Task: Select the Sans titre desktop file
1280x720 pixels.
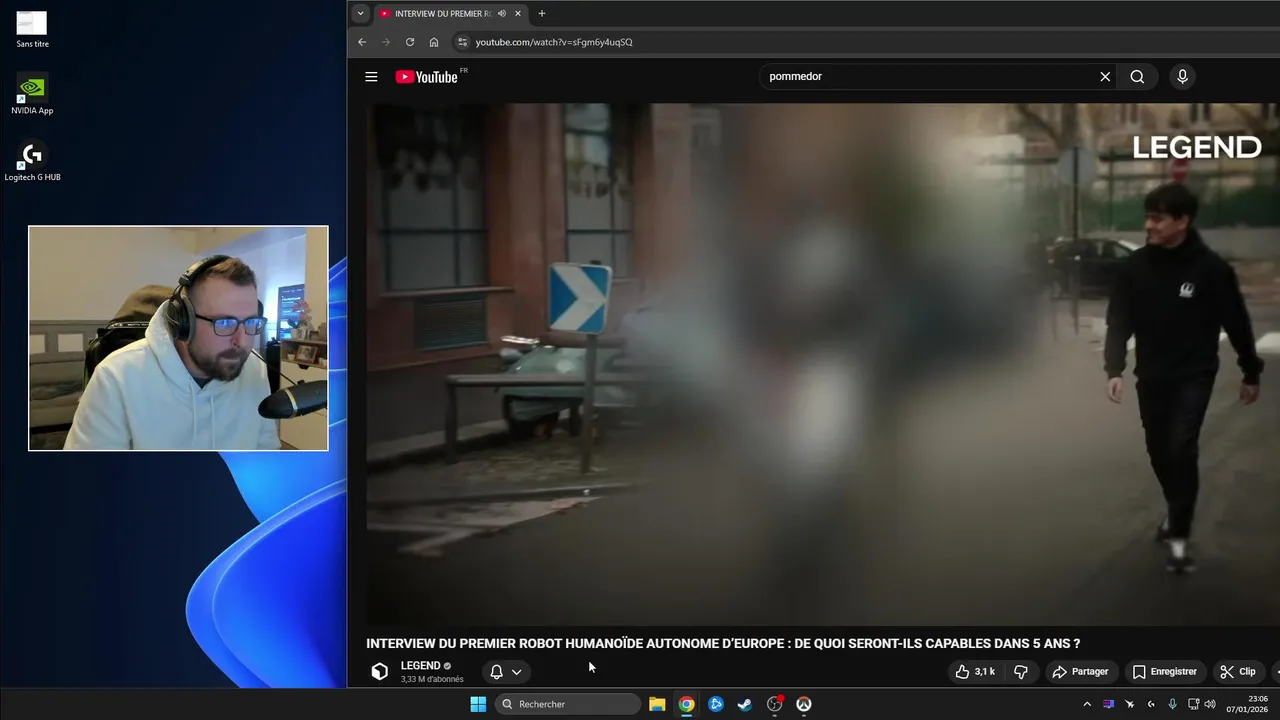Action: click(x=32, y=29)
